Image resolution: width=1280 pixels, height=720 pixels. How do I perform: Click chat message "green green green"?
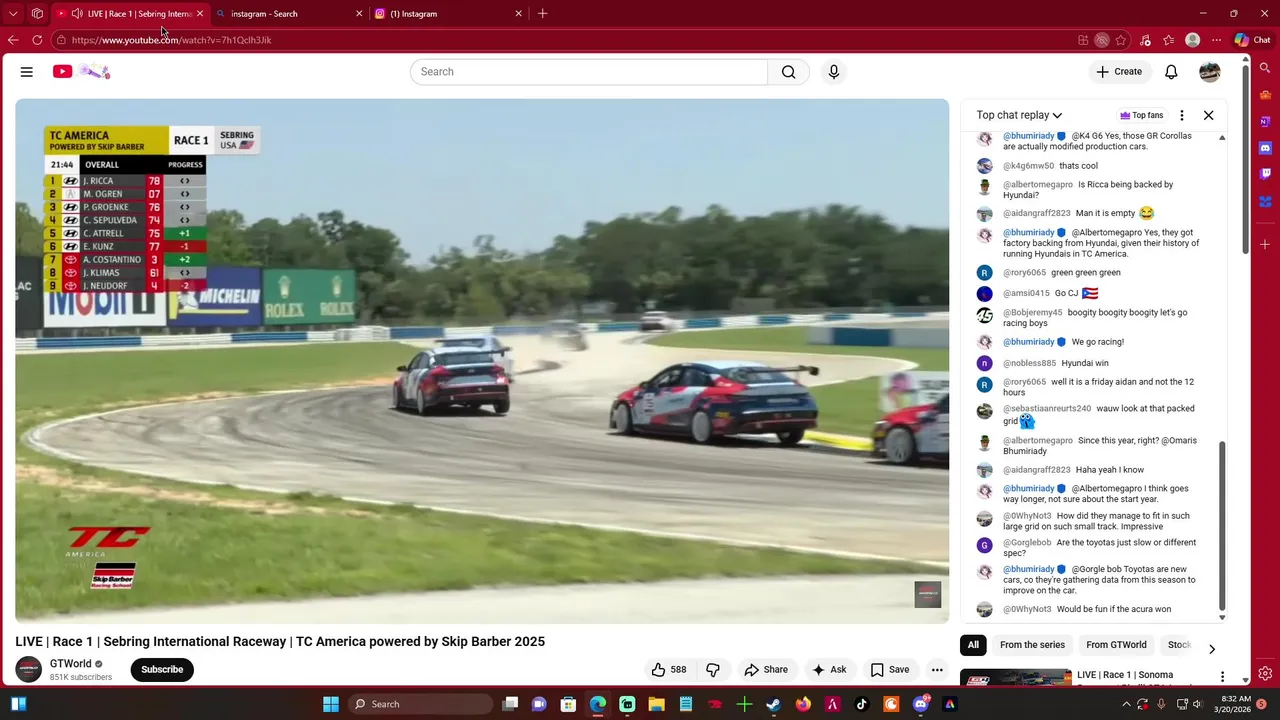pos(1086,272)
